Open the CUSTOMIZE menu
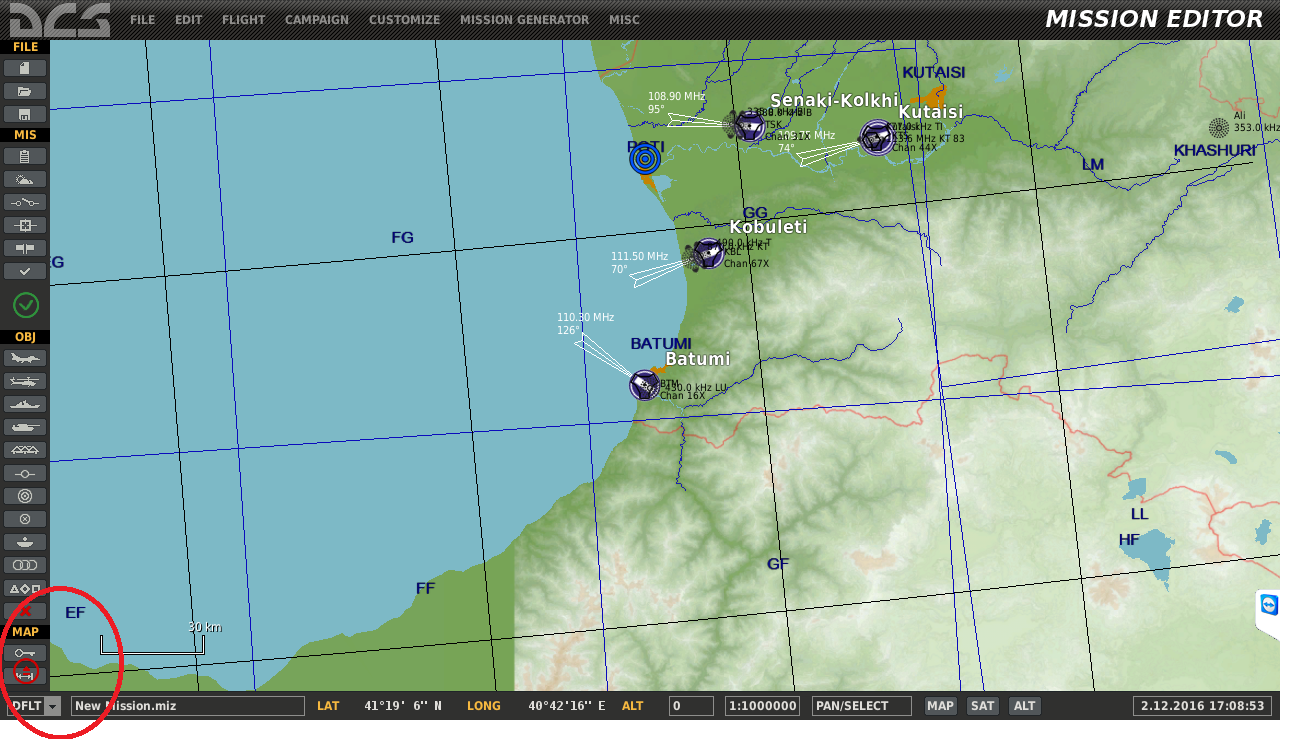The height and width of the screenshot is (739, 1302). coord(404,20)
